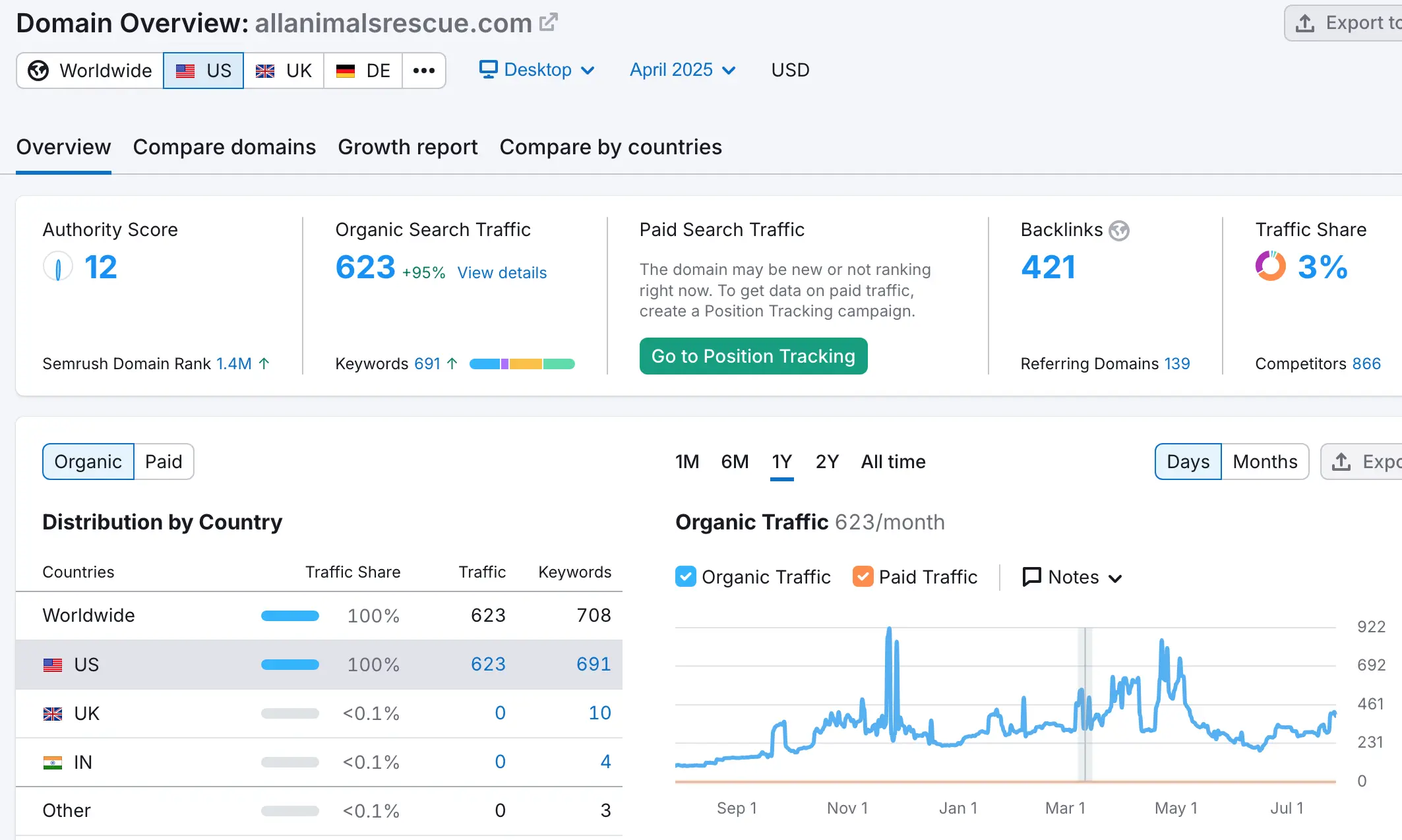Viewport: 1402px width, 840px height.
Task: Click the three-dots more countries icon
Action: [423, 71]
